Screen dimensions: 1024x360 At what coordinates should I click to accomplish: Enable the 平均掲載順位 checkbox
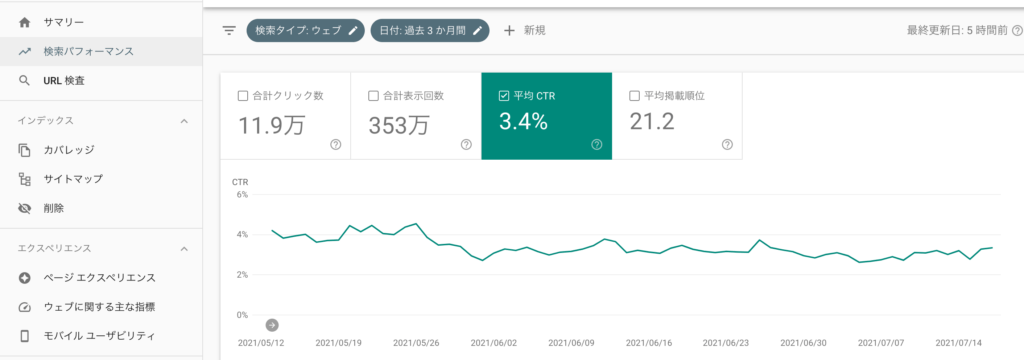pyautogui.click(x=634, y=96)
